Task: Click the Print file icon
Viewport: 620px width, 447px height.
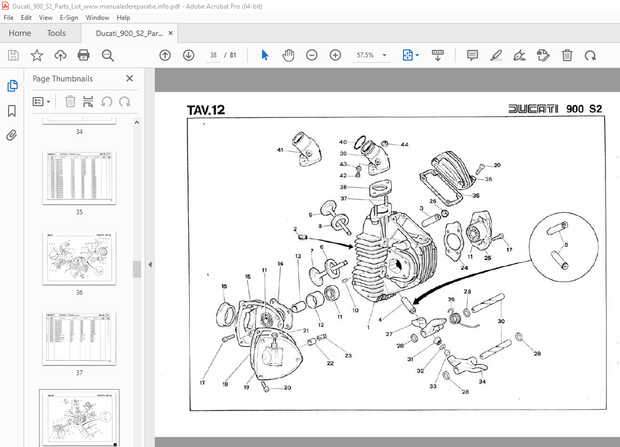Action: [84, 56]
